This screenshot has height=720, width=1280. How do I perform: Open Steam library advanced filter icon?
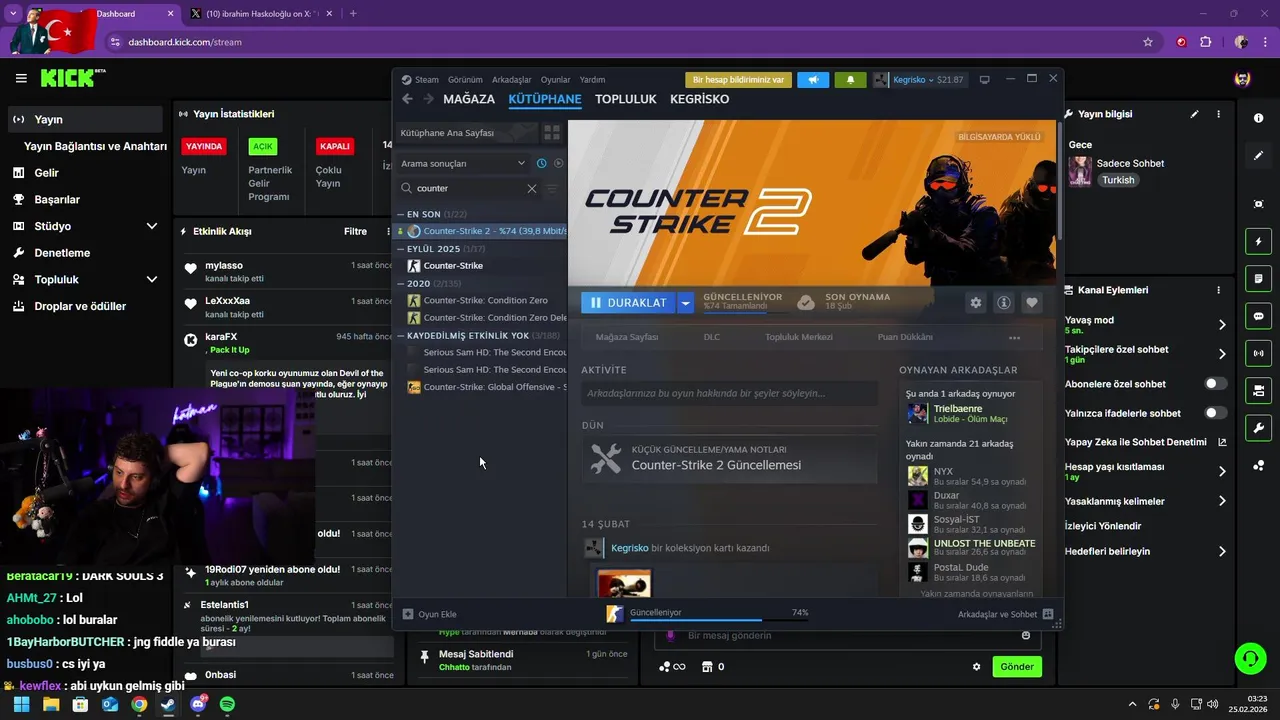552,188
